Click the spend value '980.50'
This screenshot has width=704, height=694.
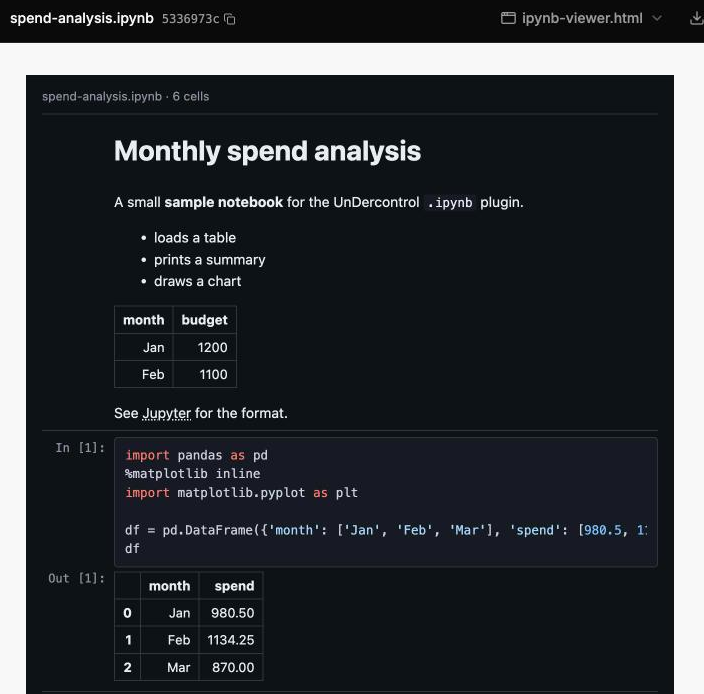[231, 613]
